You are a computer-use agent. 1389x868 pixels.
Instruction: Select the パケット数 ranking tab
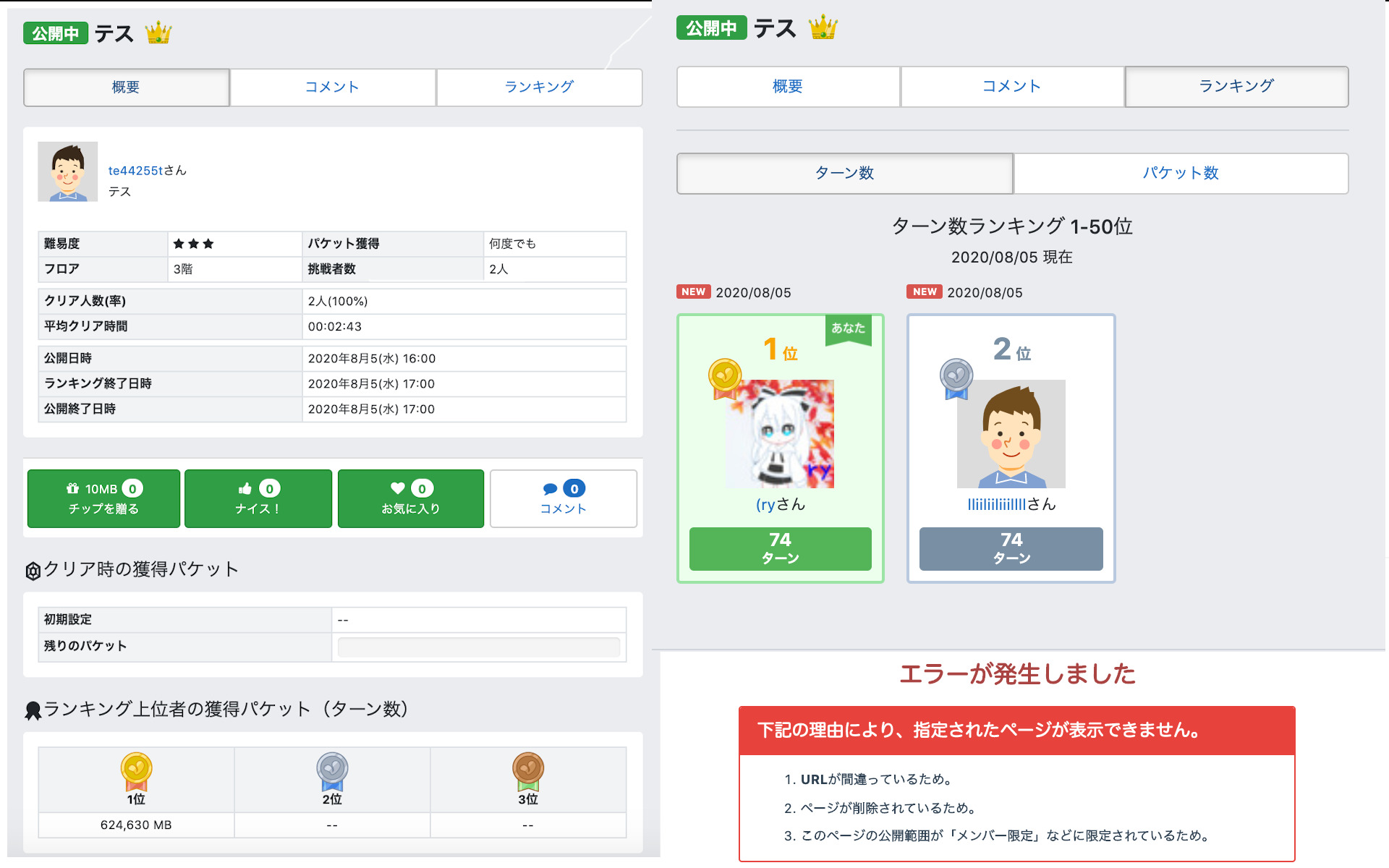point(1180,174)
